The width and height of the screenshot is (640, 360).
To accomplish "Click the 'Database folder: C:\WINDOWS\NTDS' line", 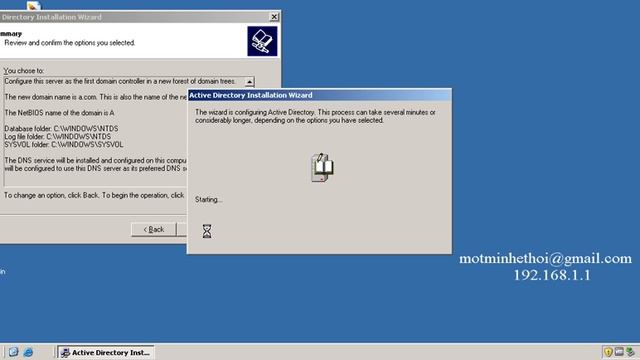I will tap(61, 129).
